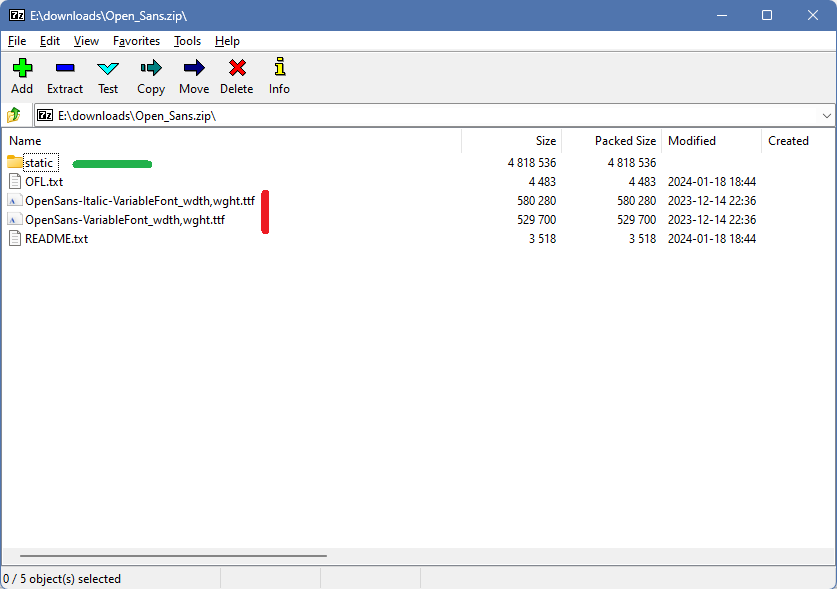Run the Test checkmark tool

pyautogui.click(x=108, y=68)
